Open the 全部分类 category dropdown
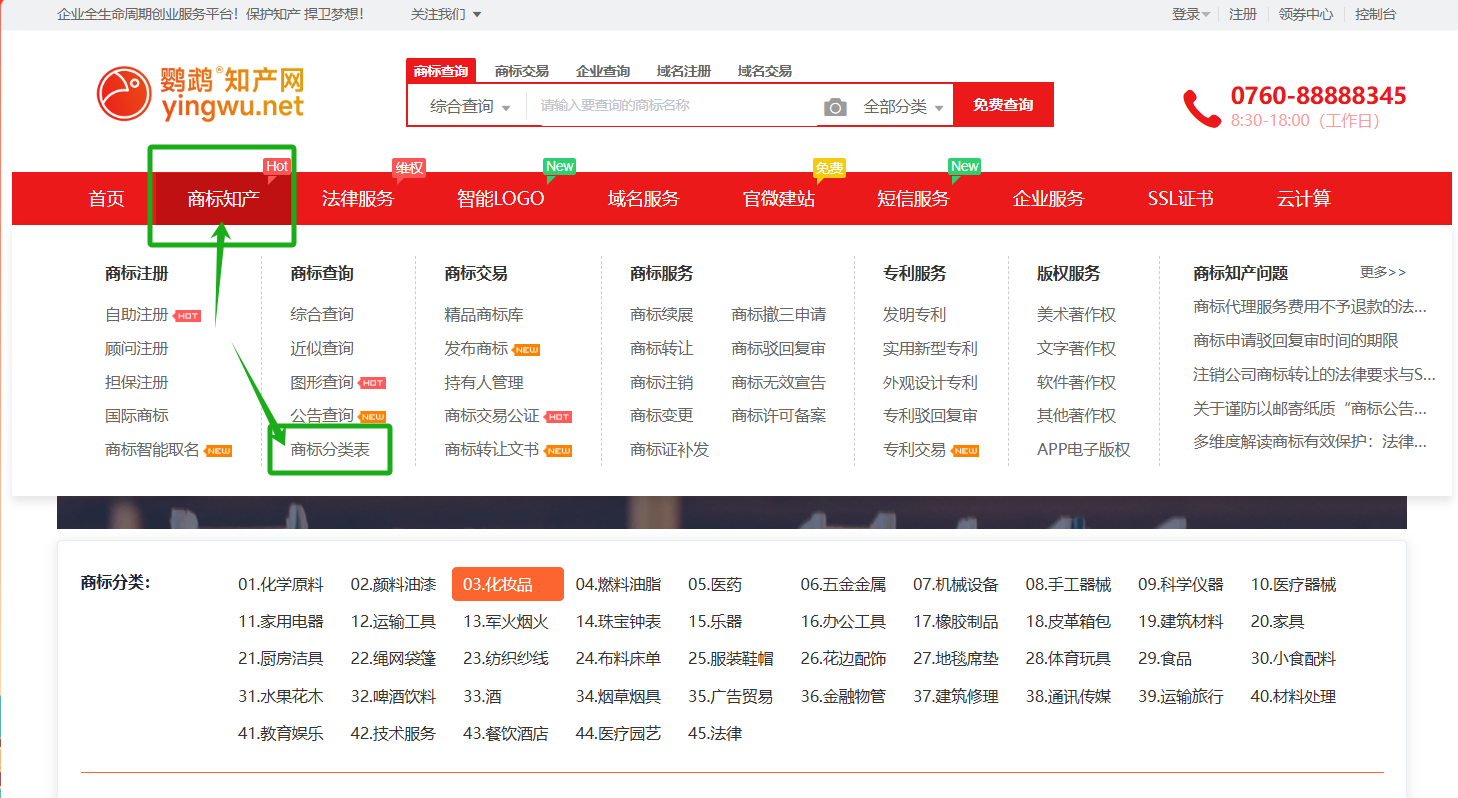The width and height of the screenshot is (1458, 798). click(903, 107)
